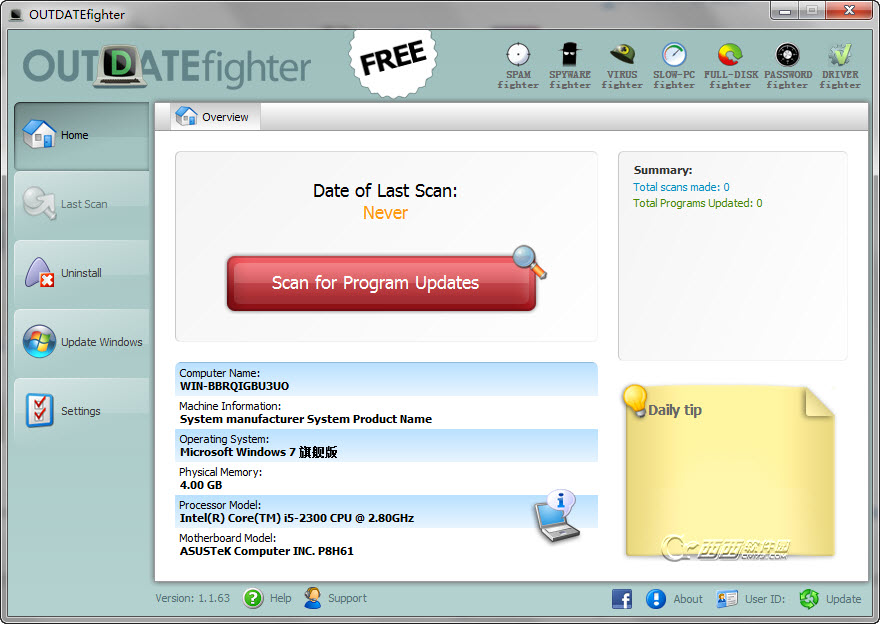Click the laptop system info icon

pos(556,516)
